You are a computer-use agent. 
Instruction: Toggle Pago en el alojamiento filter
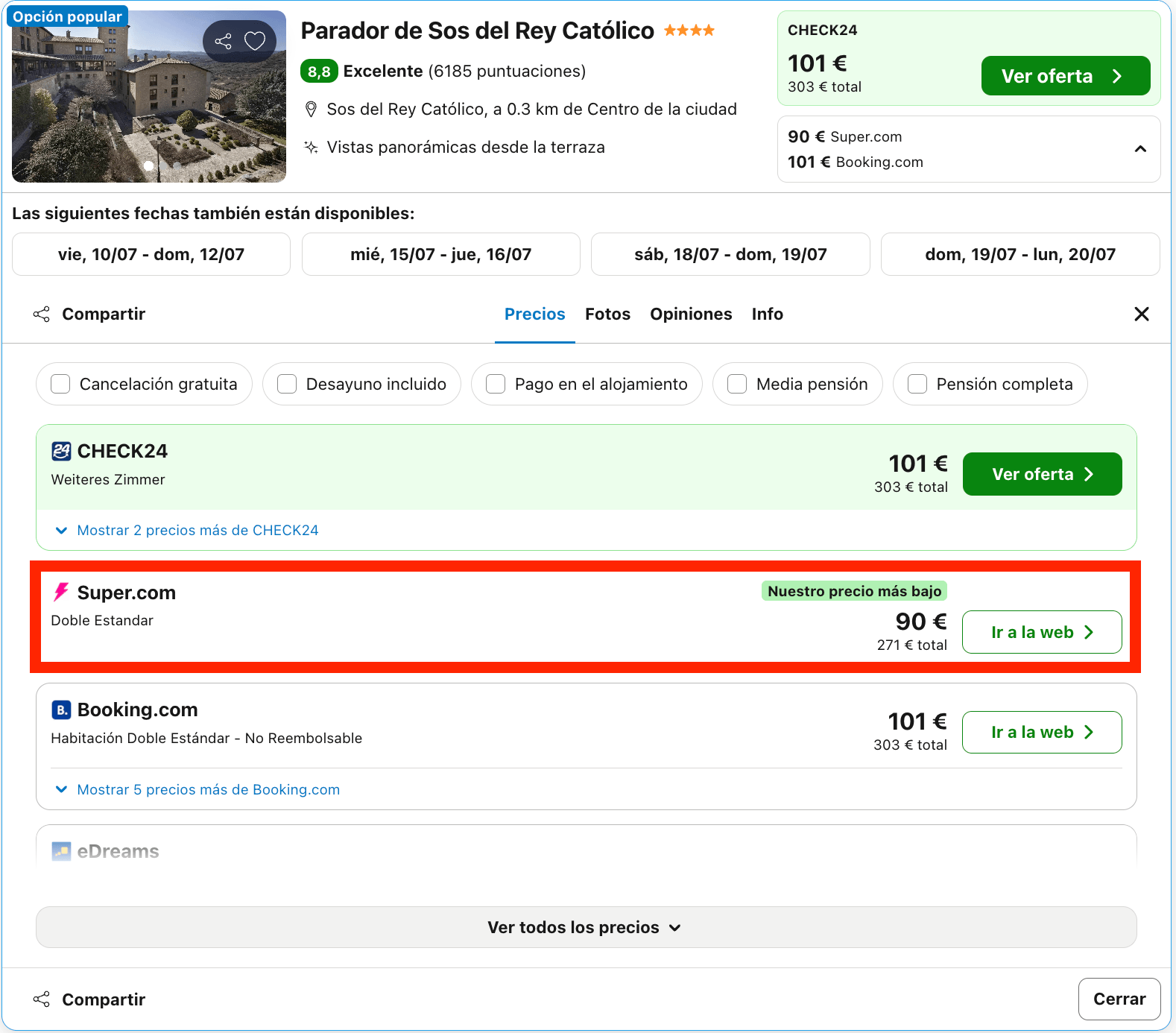coord(496,384)
